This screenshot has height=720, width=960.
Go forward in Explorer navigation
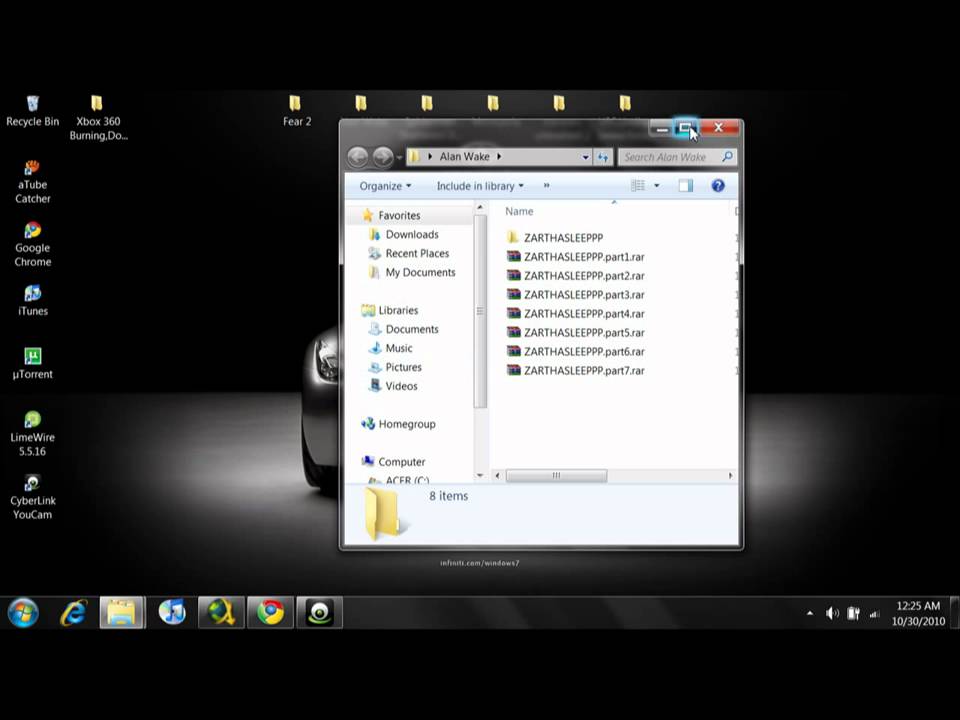[383, 157]
